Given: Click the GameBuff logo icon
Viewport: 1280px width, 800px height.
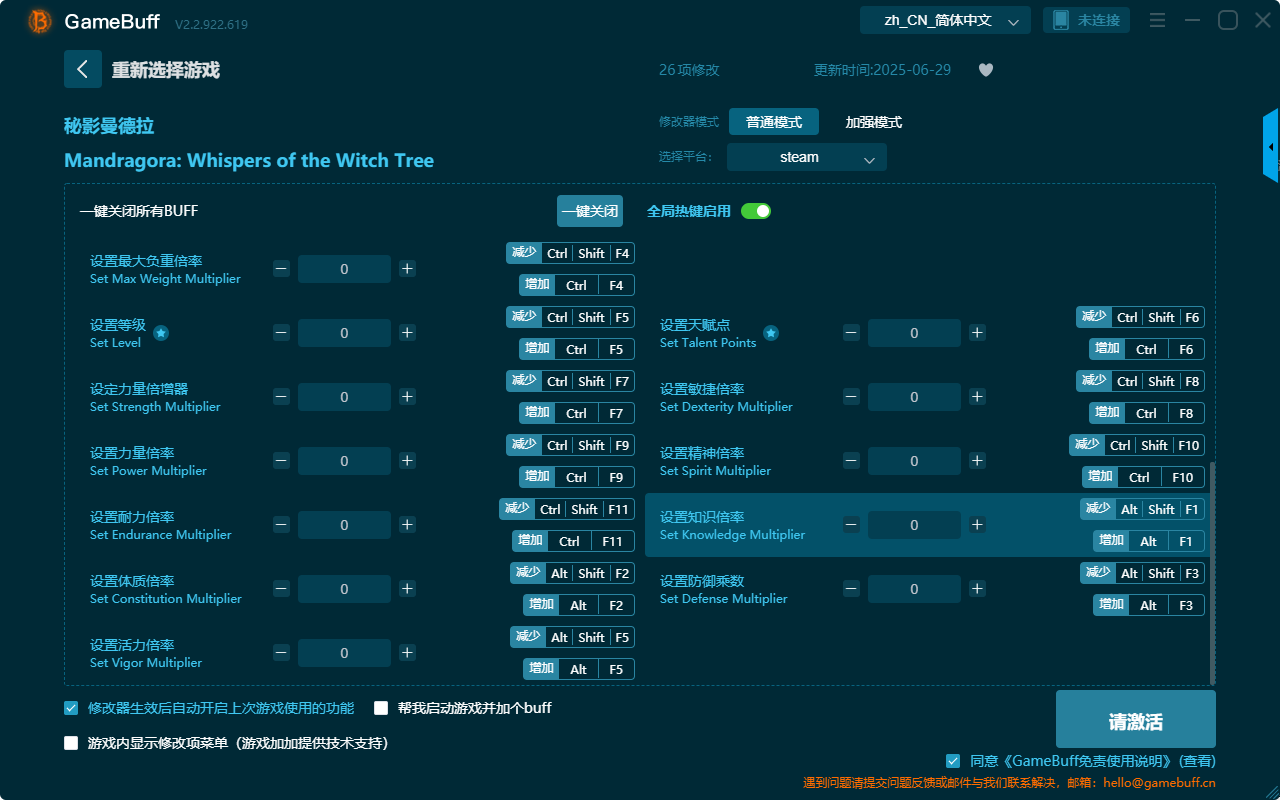Looking at the screenshot, I should click(x=40, y=21).
